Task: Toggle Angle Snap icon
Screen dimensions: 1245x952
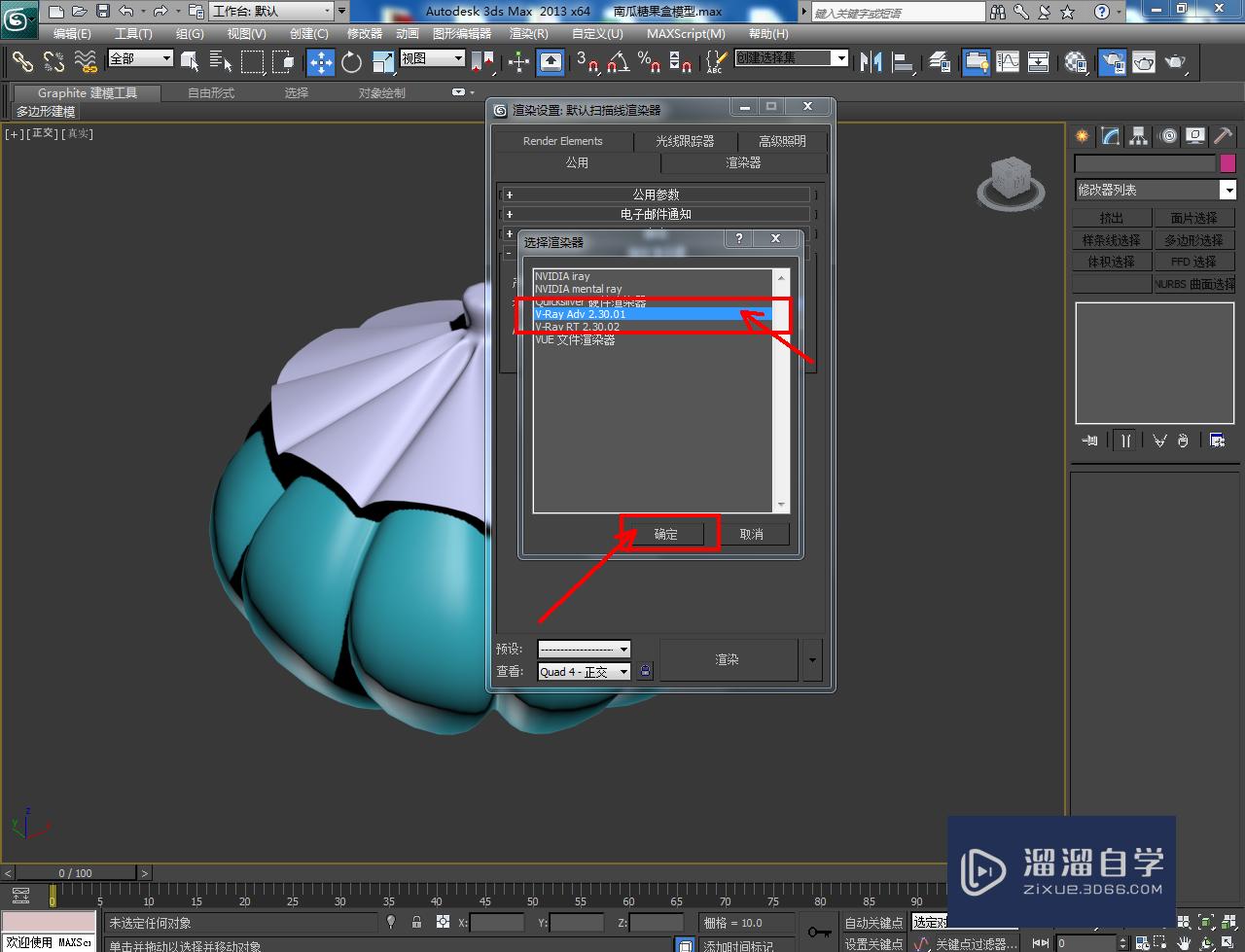Action: coord(618,62)
